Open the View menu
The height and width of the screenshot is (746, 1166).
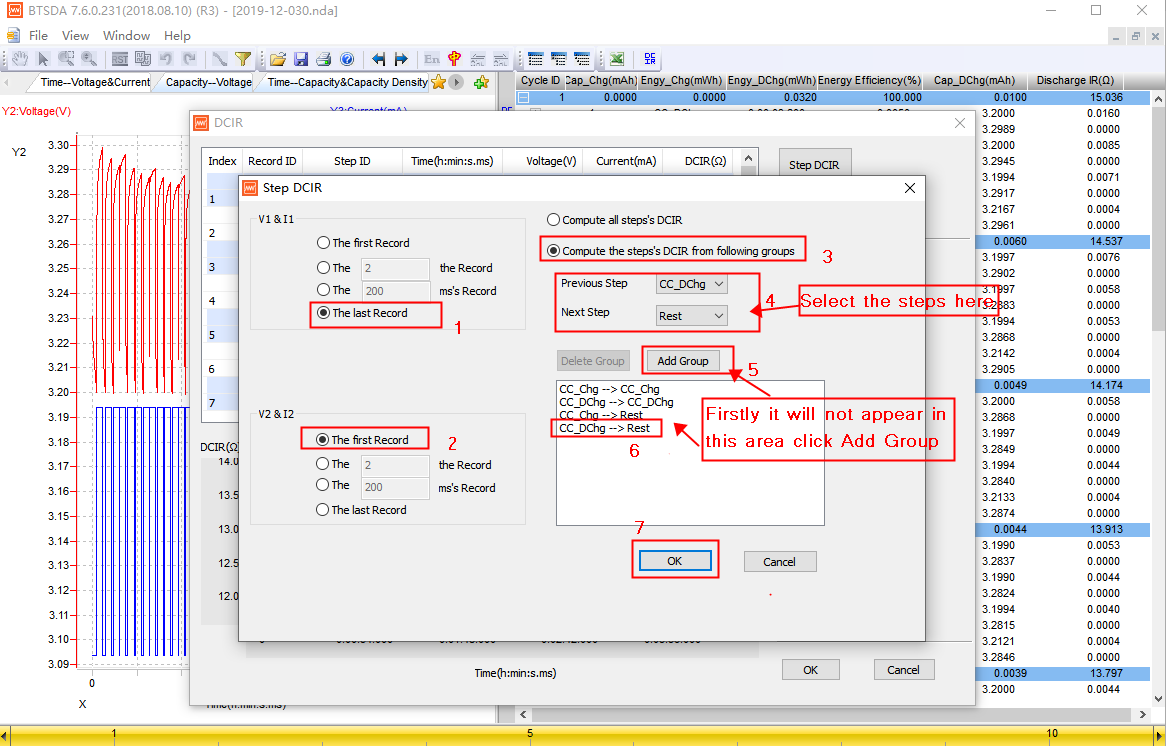75,35
